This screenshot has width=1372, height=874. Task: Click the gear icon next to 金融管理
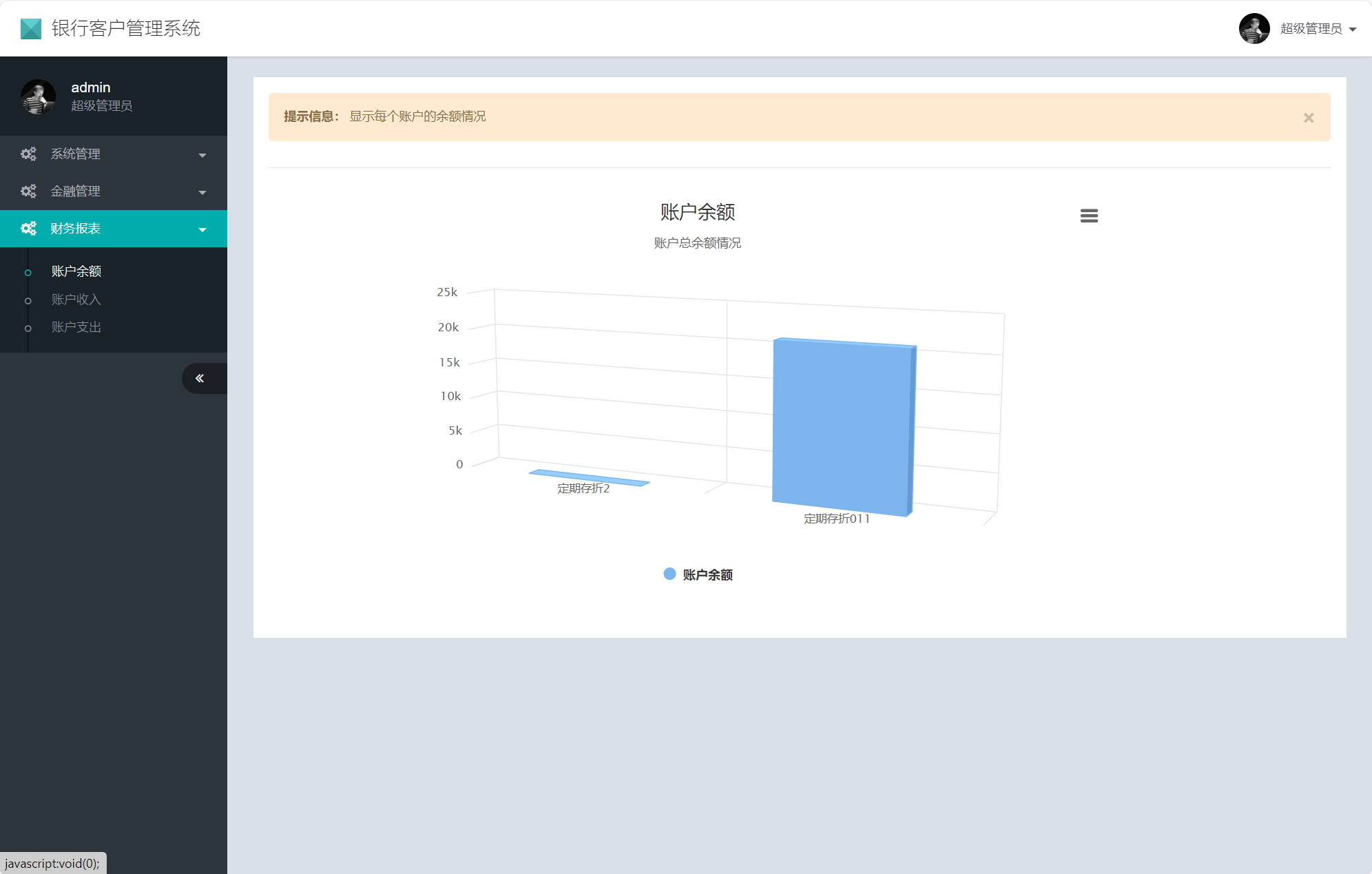[28, 191]
